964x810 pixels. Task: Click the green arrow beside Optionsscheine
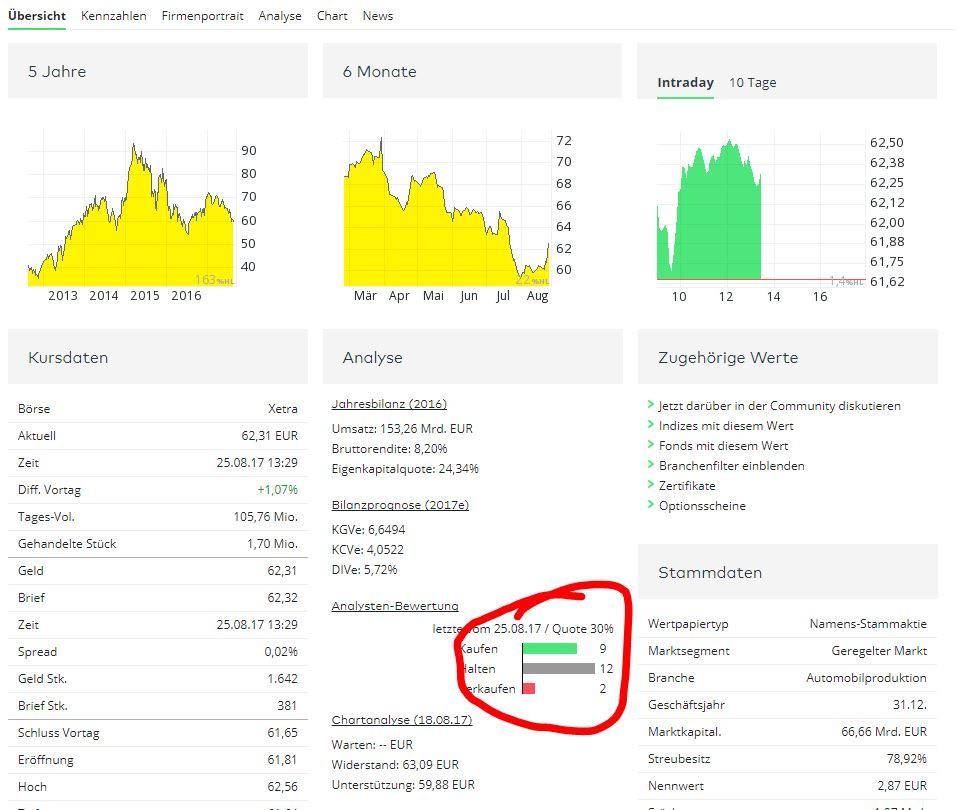pyautogui.click(x=651, y=505)
